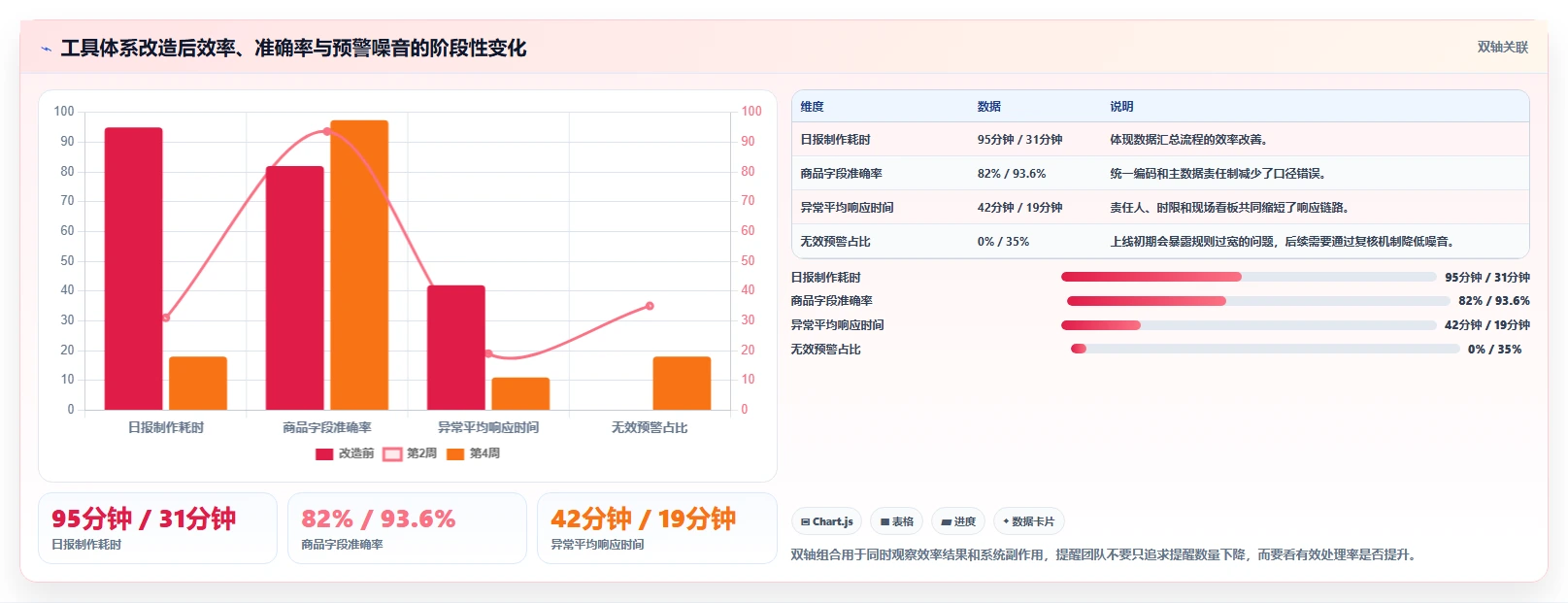1568x603 pixels.
Task: Select the 数据卡片 tag chip
Action: click(x=1028, y=521)
